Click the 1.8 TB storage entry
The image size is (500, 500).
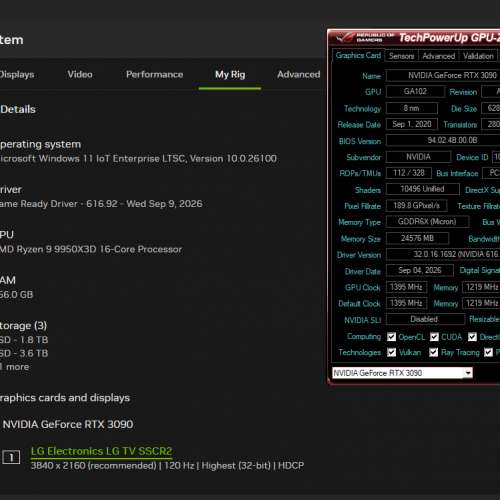click(24, 340)
